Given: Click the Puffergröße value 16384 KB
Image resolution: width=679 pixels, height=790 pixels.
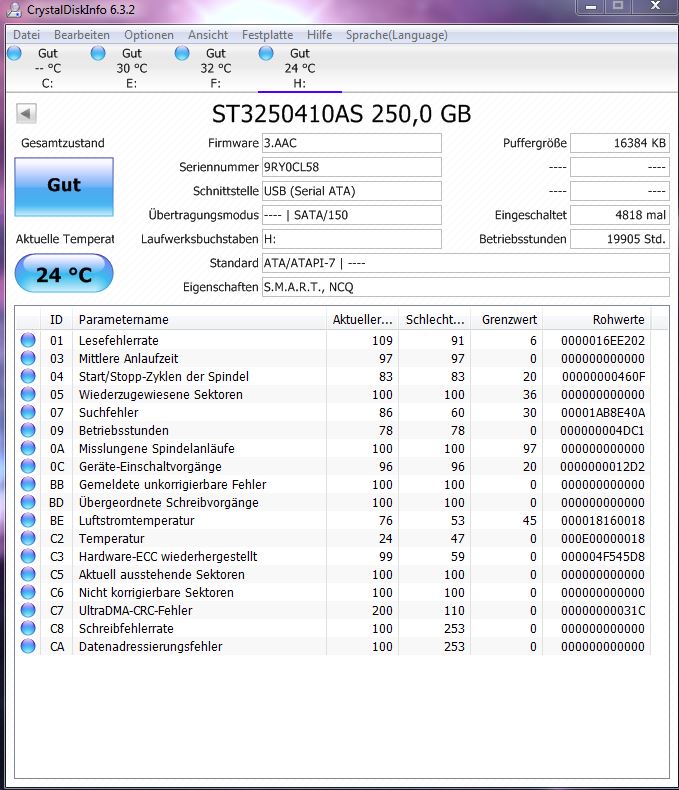Looking at the screenshot, I should (620, 143).
